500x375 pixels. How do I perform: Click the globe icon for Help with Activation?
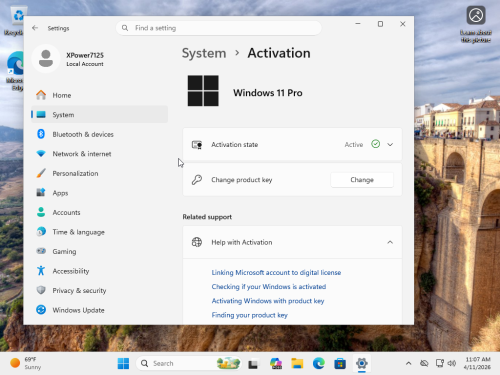click(x=197, y=242)
